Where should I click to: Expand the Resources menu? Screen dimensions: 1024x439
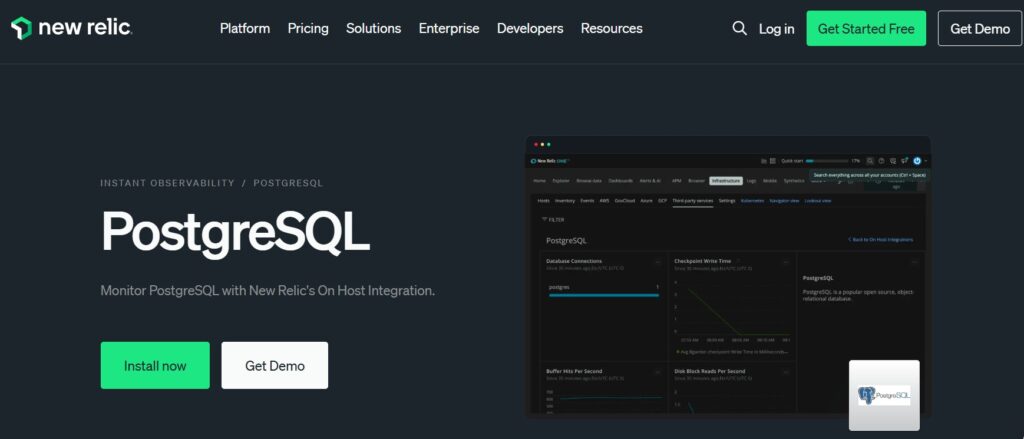611,28
